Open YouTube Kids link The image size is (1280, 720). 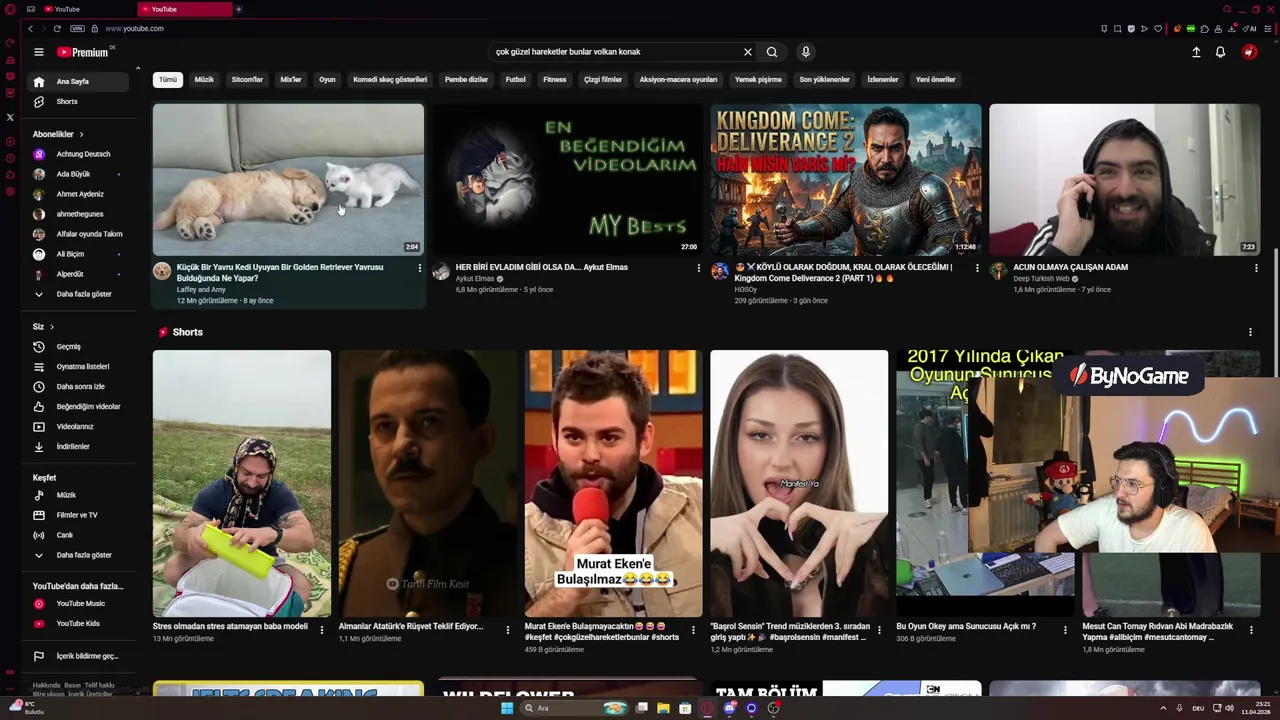(x=80, y=623)
